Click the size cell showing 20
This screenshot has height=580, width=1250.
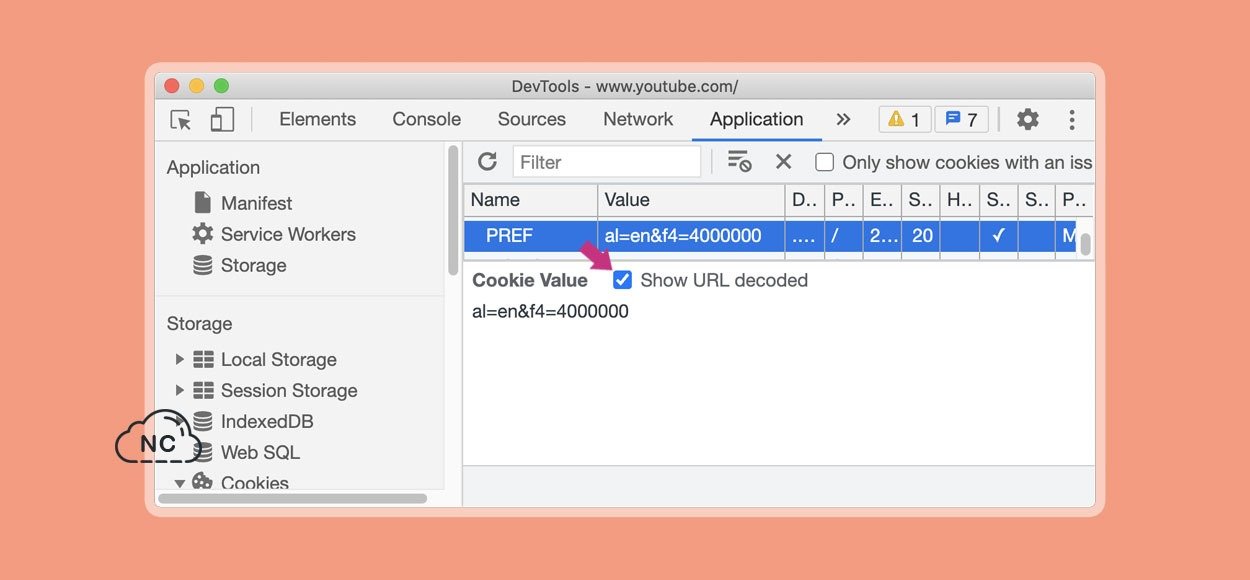pos(921,236)
